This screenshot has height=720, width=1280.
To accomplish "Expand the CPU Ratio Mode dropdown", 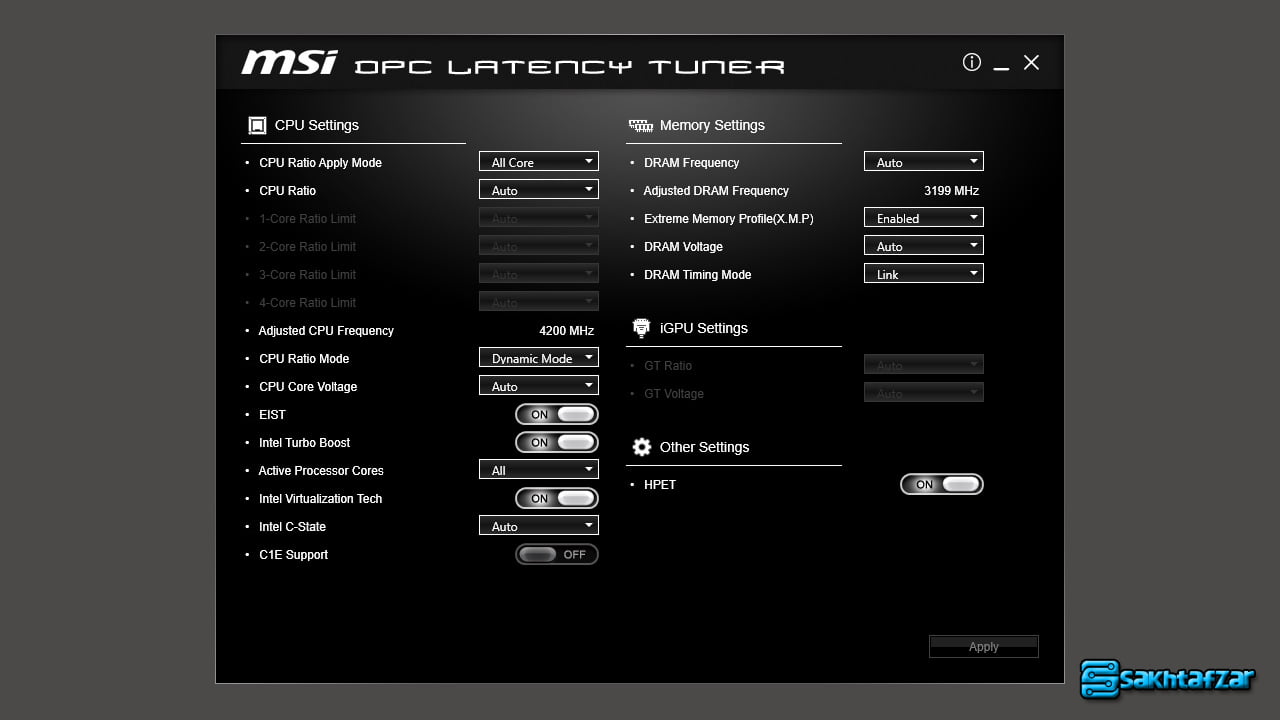I will (538, 358).
